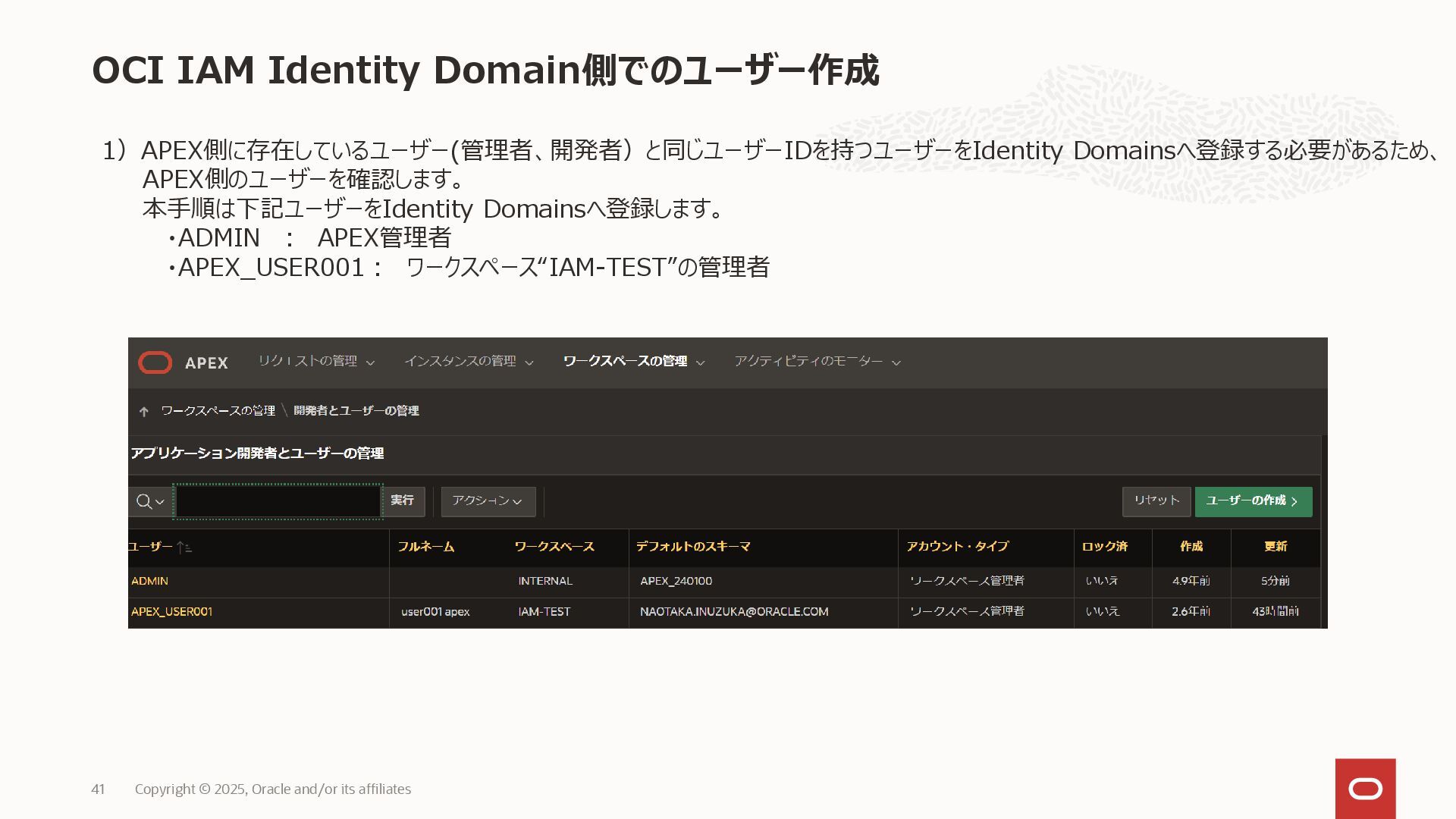Open the アクション dropdown
The height and width of the screenshot is (819, 1456).
[x=488, y=501]
